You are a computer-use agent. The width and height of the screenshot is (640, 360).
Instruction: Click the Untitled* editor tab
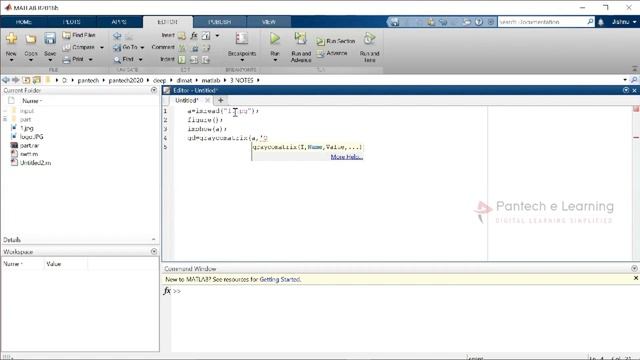point(187,100)
